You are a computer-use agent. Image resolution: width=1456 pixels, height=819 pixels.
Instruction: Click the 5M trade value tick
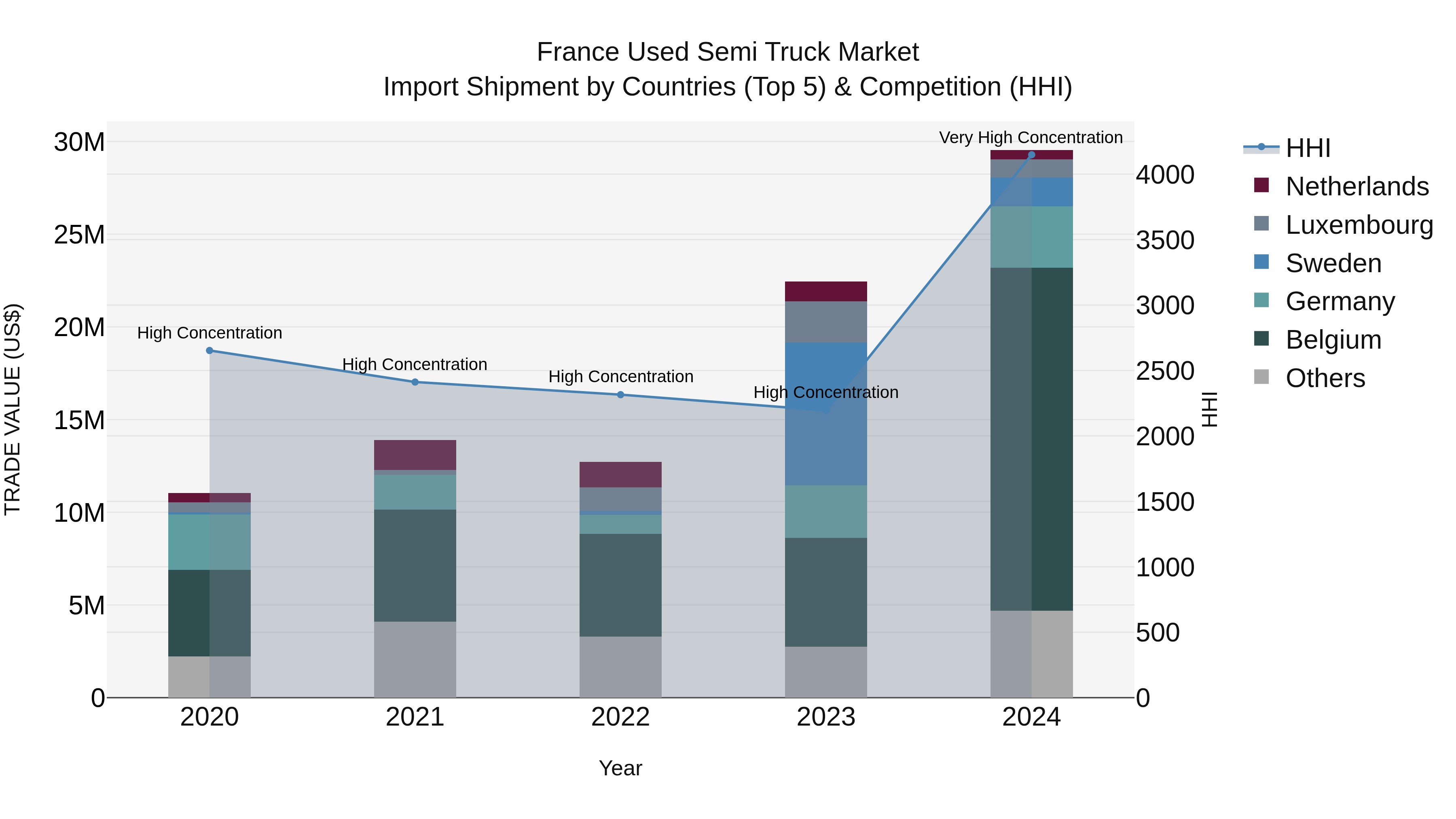pyautogui.click(x=87, y=605)
